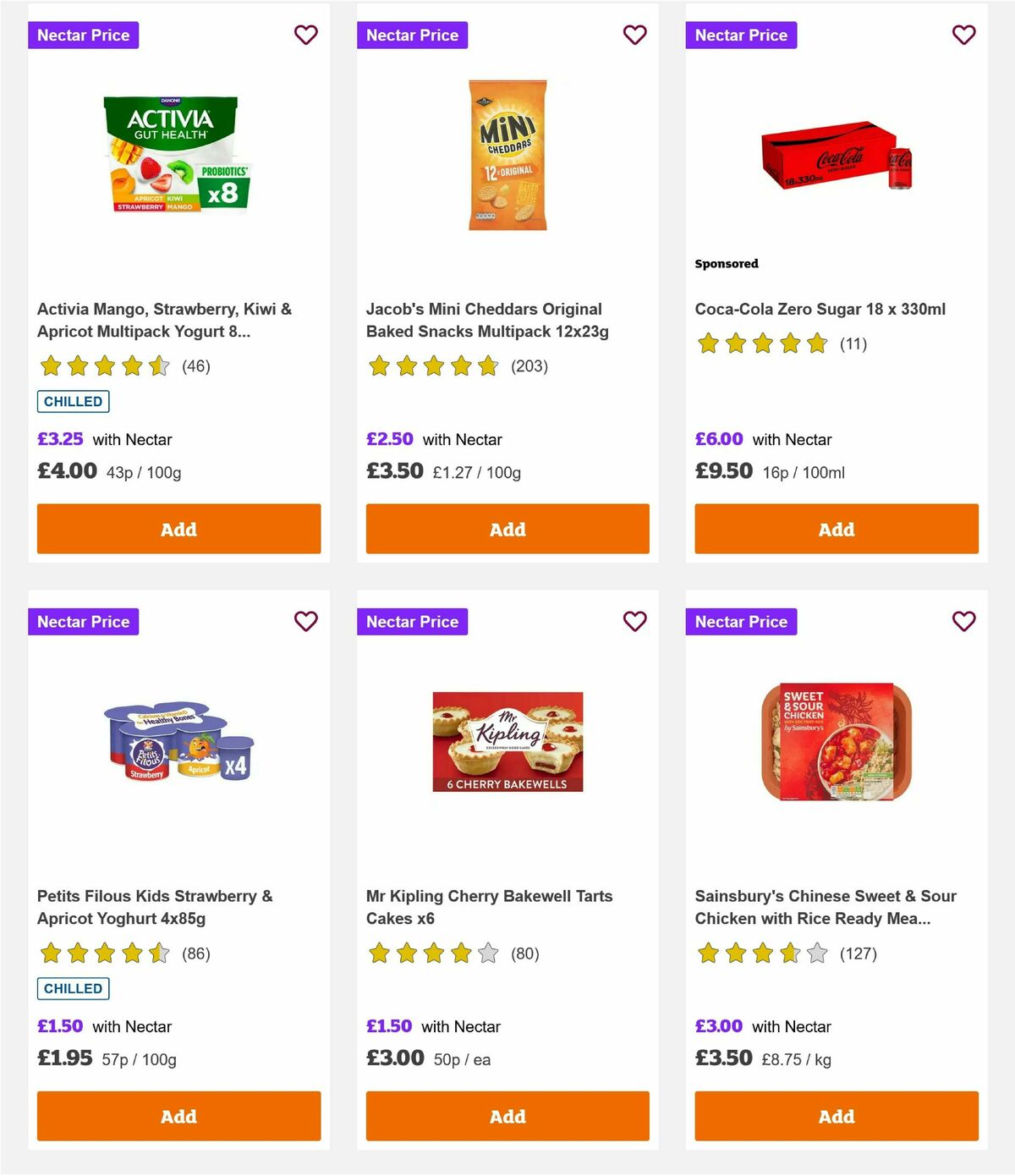This screenshot has width=1015, height=1176.
Task: Click the (203) review count link
Action: click(529, 366)
